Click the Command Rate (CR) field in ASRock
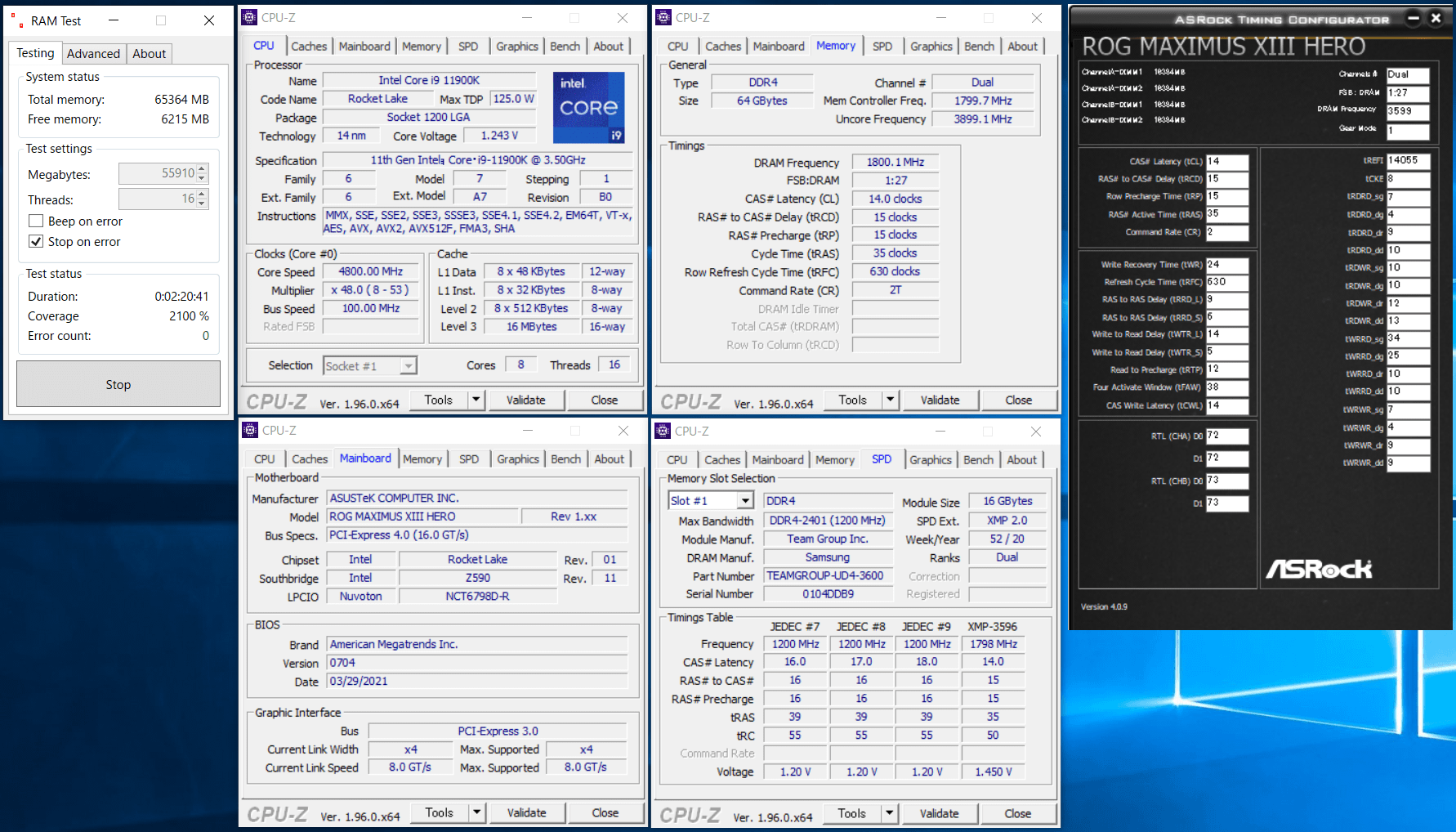This screenshot has width=1456, height=832. 1227,232
